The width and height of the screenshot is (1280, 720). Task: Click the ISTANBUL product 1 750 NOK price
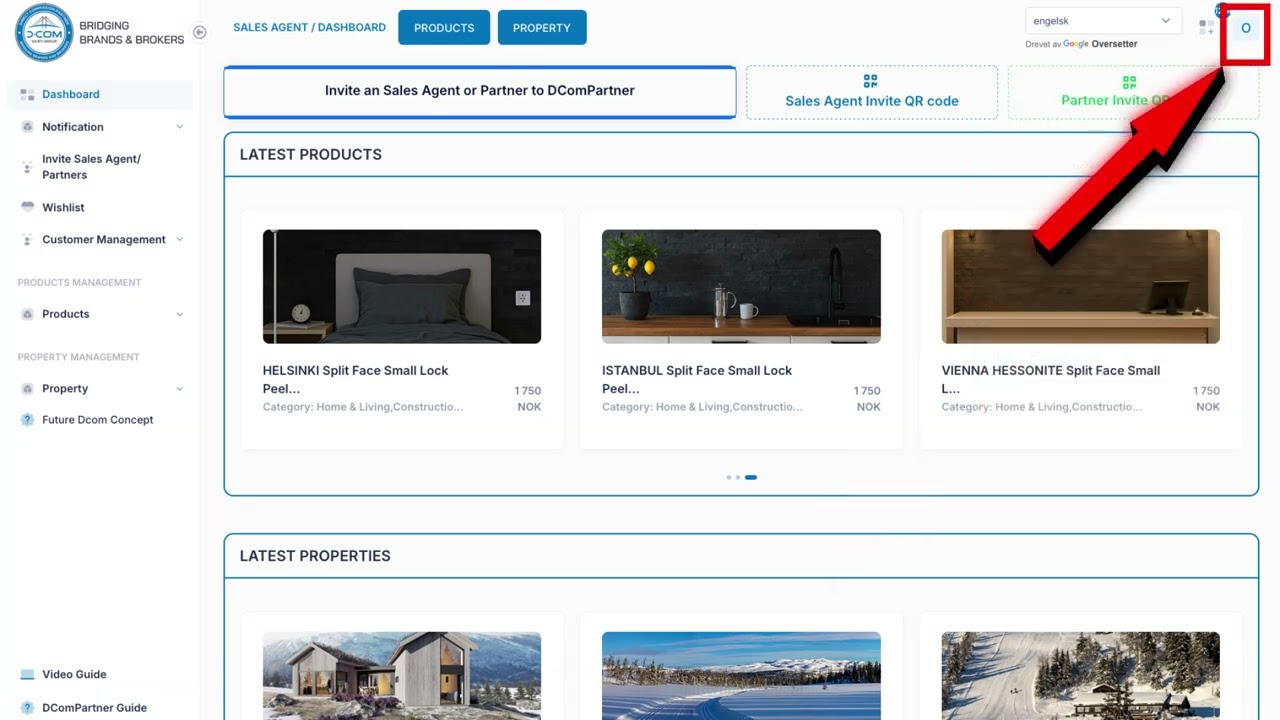click(867, 399)
